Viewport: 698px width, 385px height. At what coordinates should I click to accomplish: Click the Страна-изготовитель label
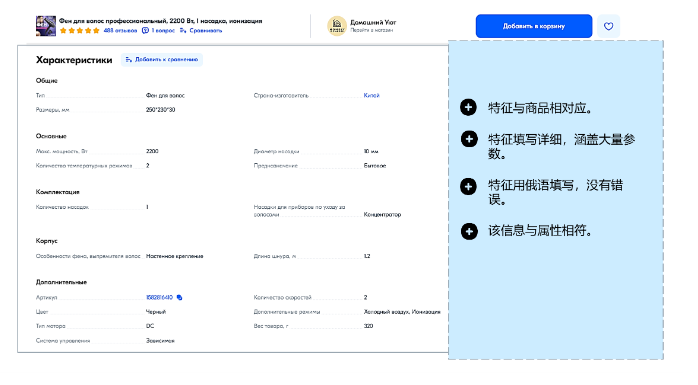click(x=281, y=95)
